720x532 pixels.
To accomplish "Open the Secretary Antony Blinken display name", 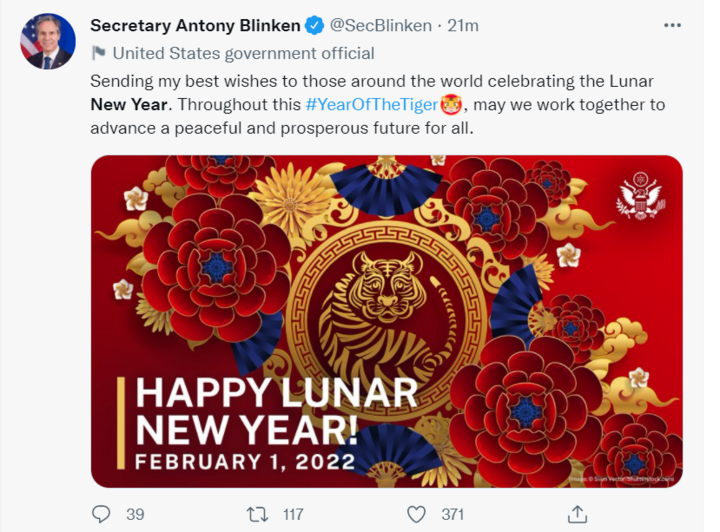I will click(x=196, y=25).
